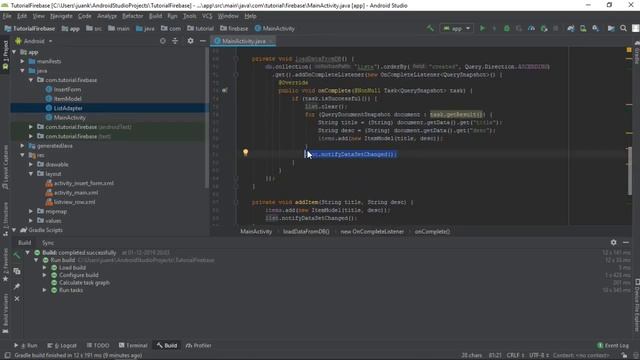Collapse the layout folder
Screen dimensions: 640x360
coord(31,174)
